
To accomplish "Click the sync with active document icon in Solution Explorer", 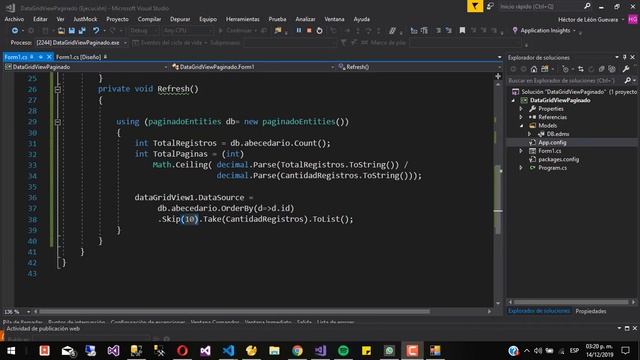I will pos(581,69).
